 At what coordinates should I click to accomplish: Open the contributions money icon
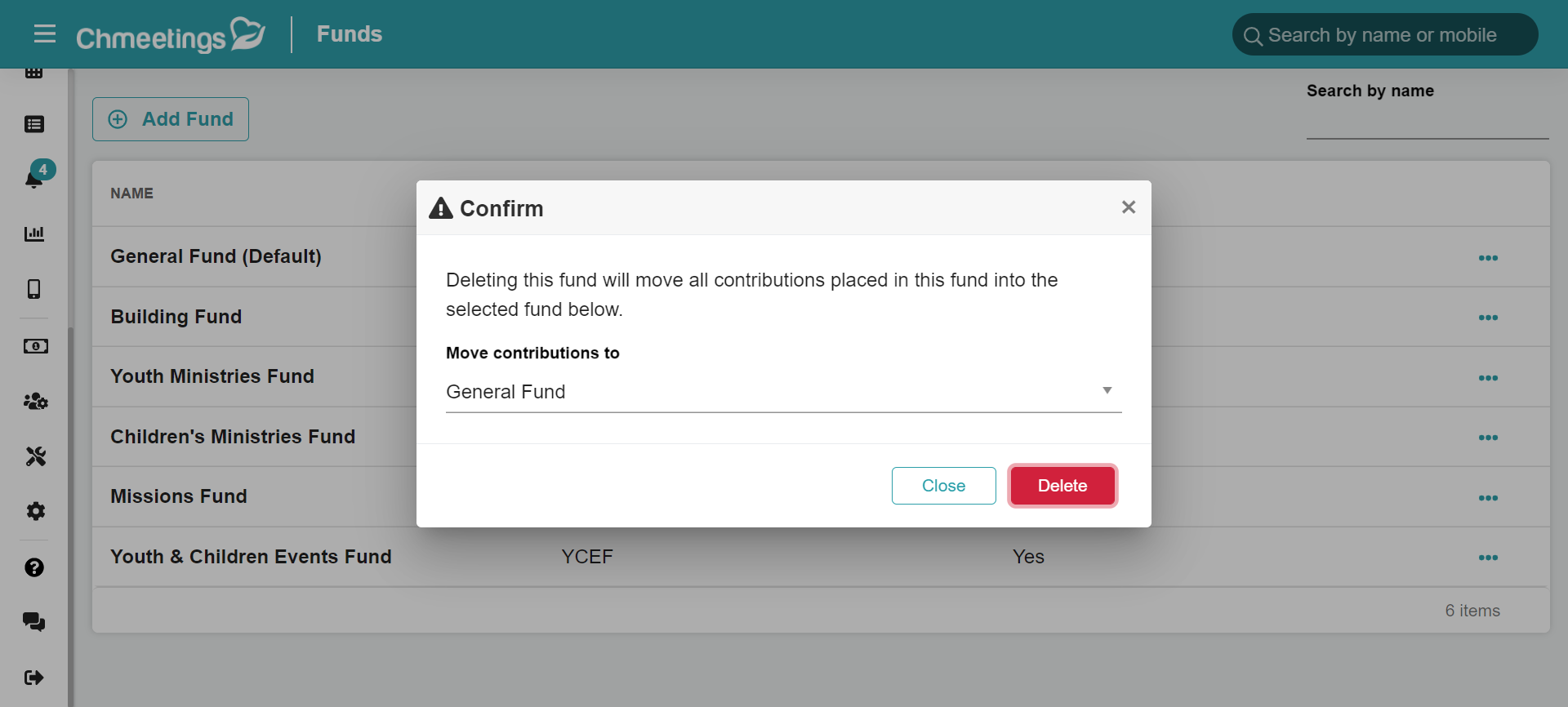click(35, 346)
